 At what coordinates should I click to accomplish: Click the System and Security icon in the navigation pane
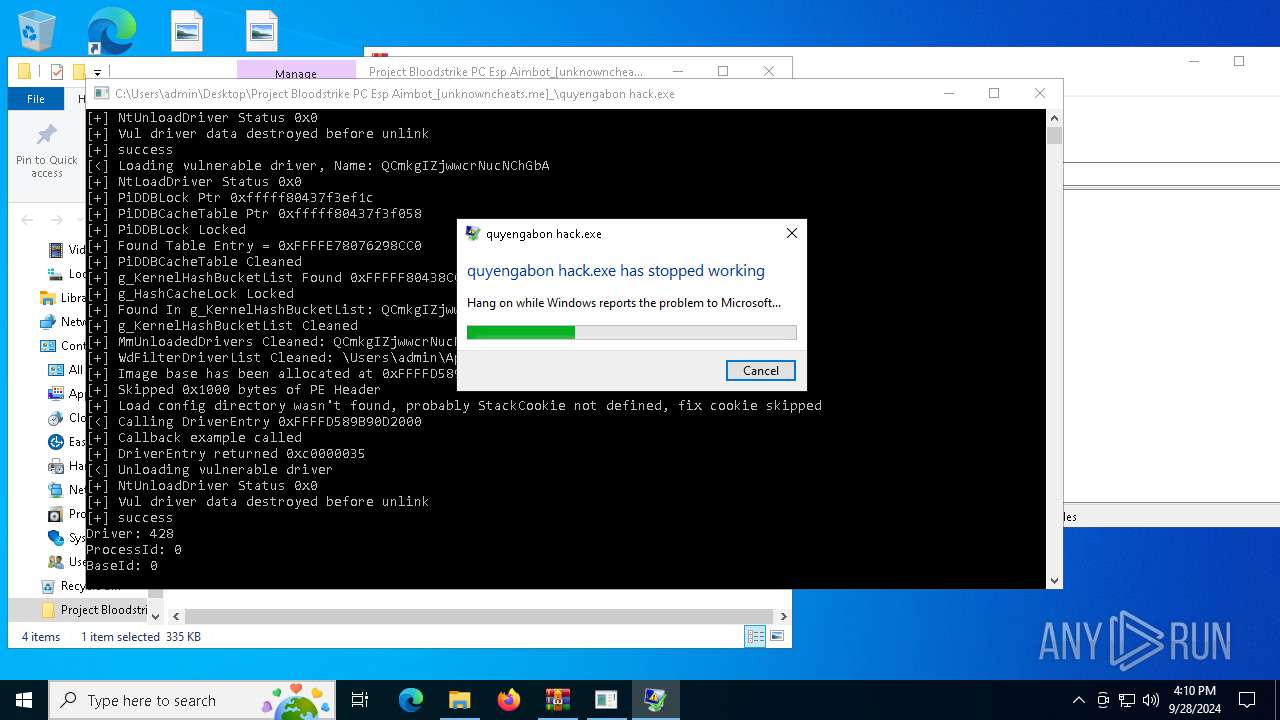[x=56, y=538]
